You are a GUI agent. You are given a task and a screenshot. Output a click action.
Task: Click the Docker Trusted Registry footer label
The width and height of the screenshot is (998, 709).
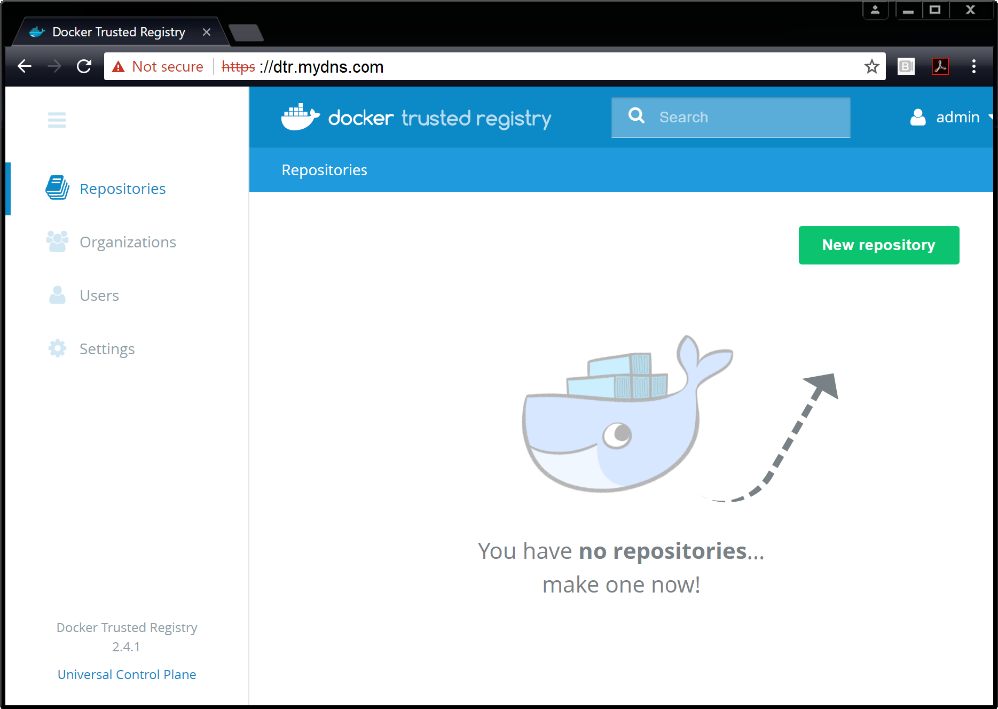(x=127, y=628)
